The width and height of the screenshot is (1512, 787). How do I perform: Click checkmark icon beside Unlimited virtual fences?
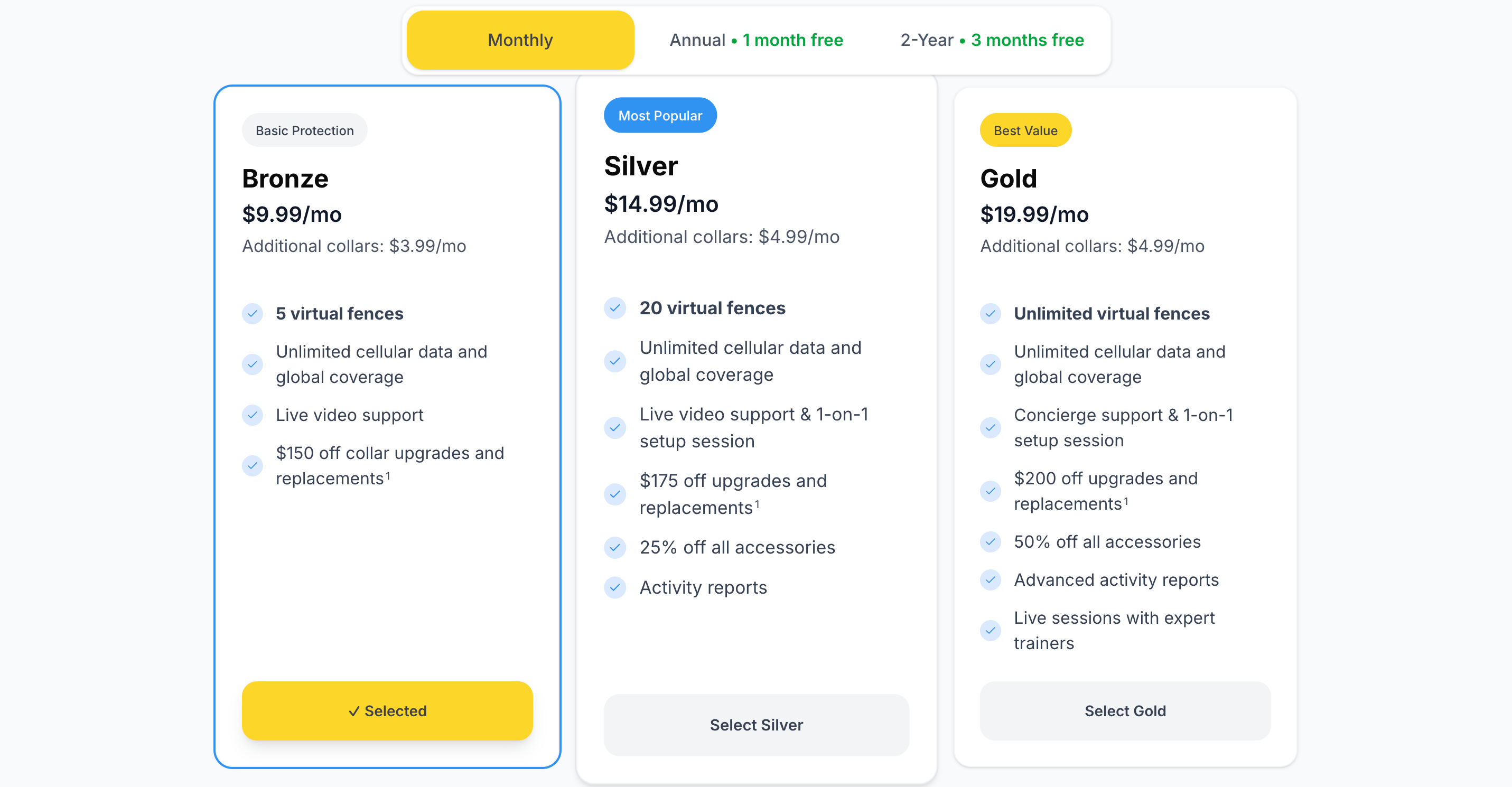[x=990, y=313]
